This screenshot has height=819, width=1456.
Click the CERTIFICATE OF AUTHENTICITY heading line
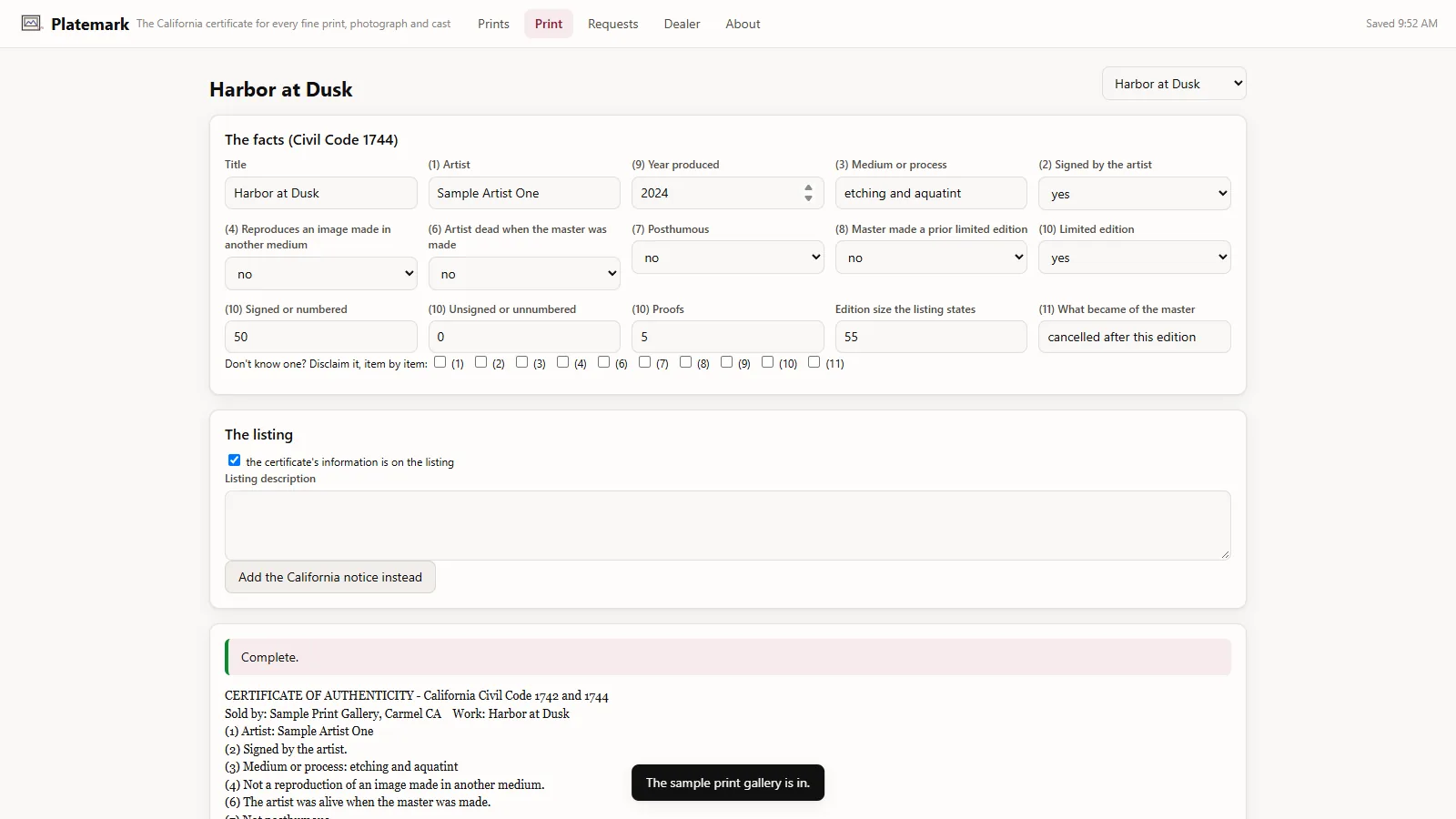pyautogui.click(x=417, y=696)
